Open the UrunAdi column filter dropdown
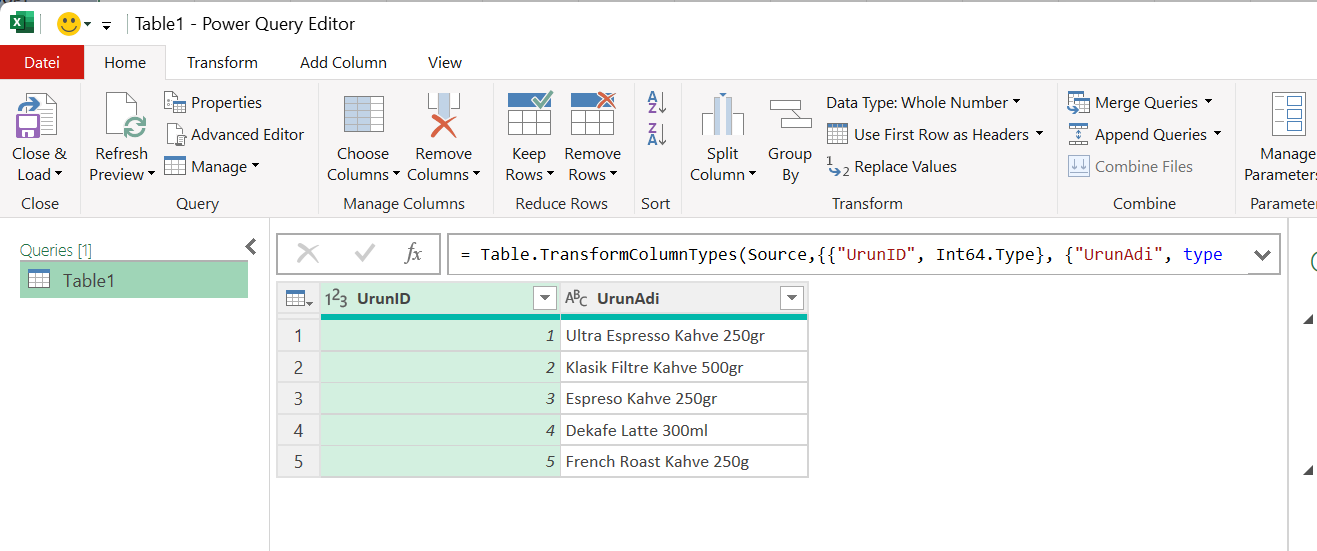The height and width of the screenshot is (551, 1317). click(x=792, y=298)
